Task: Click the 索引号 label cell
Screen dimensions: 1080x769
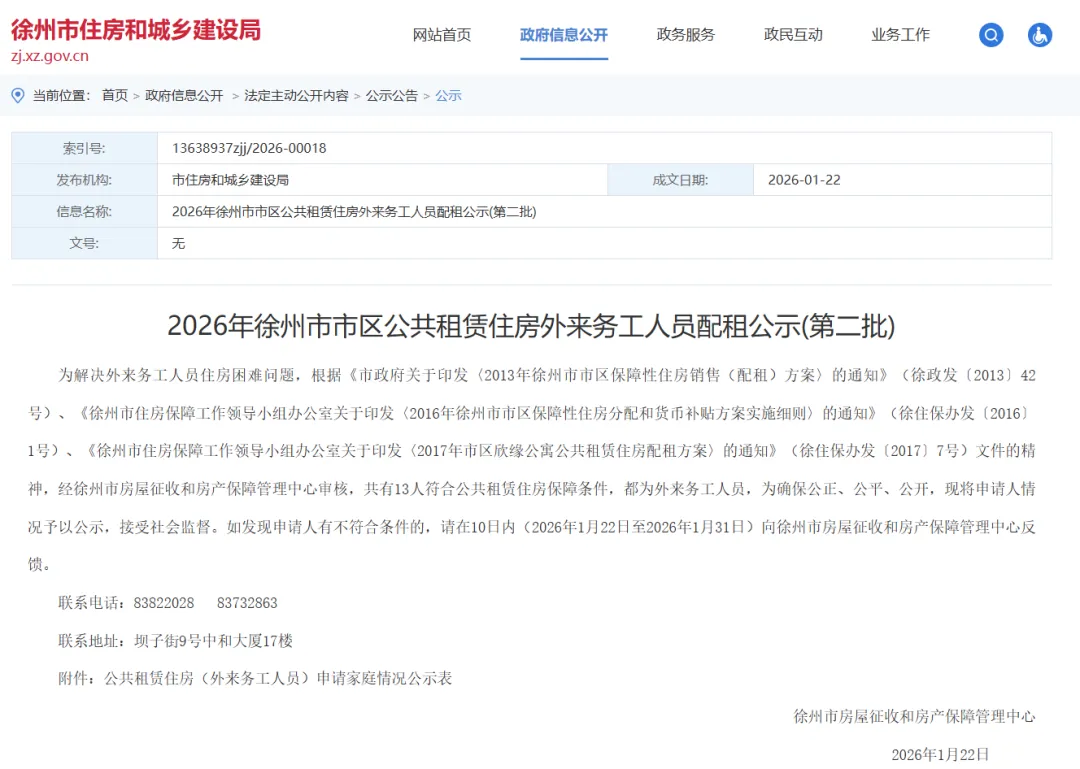Action: (x=84, y=148)
